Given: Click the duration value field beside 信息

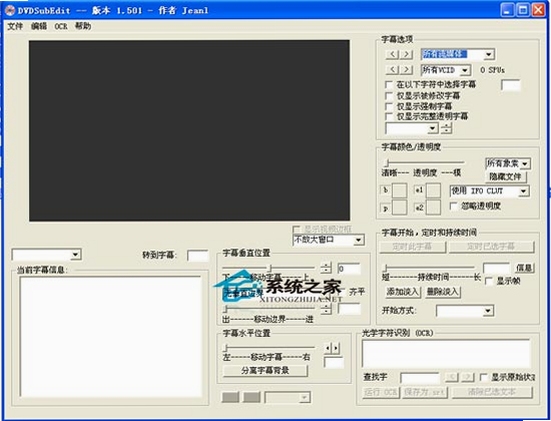Looking at the screenshot, I should point(496,268).
